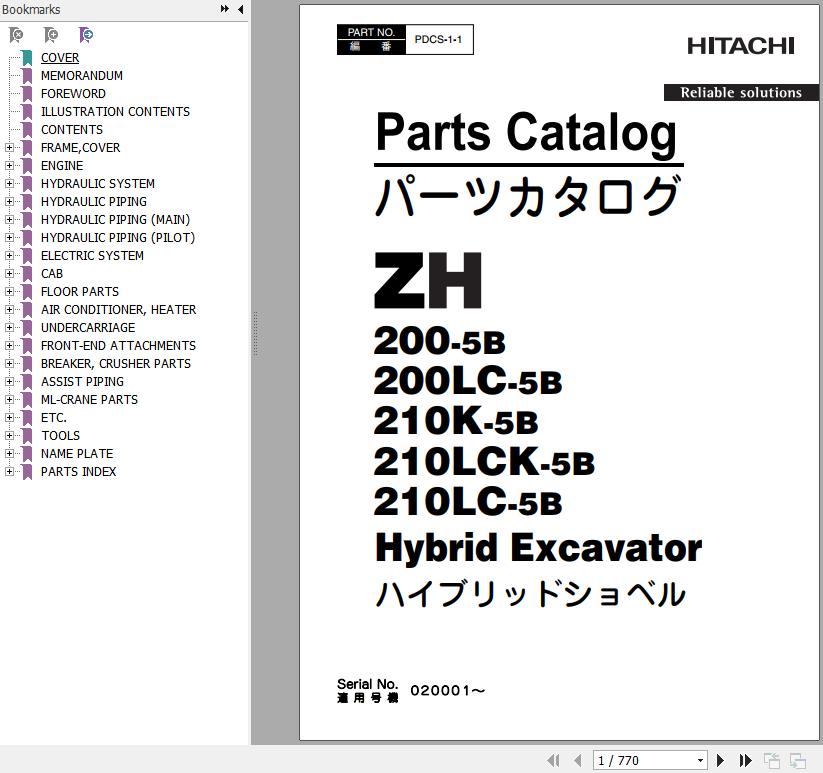
Task: Click the Hybrid Excavator heading on the page
Action: point(539,548)
